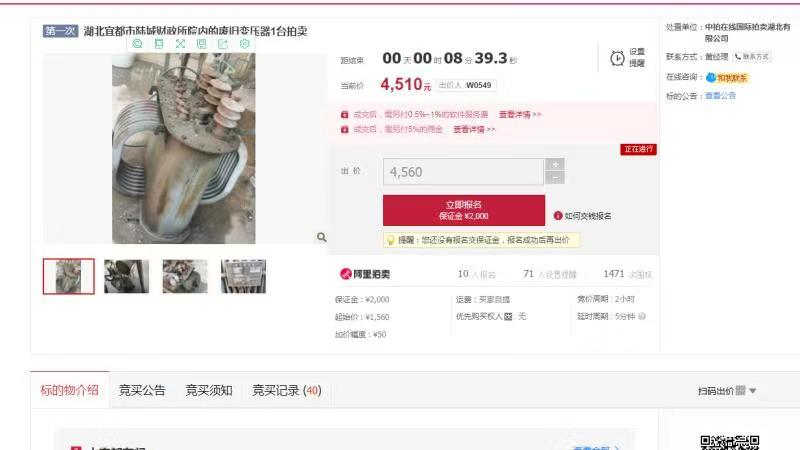
Task: Click the share icon above the photo
Action: coord(223,44)
